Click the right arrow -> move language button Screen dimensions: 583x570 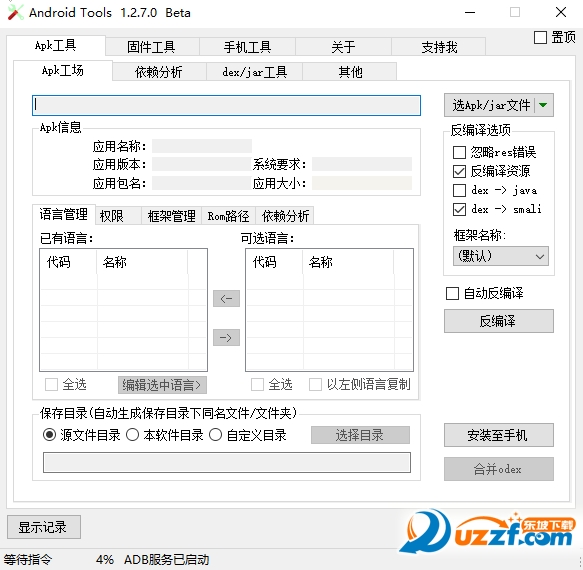coord(226,338)
